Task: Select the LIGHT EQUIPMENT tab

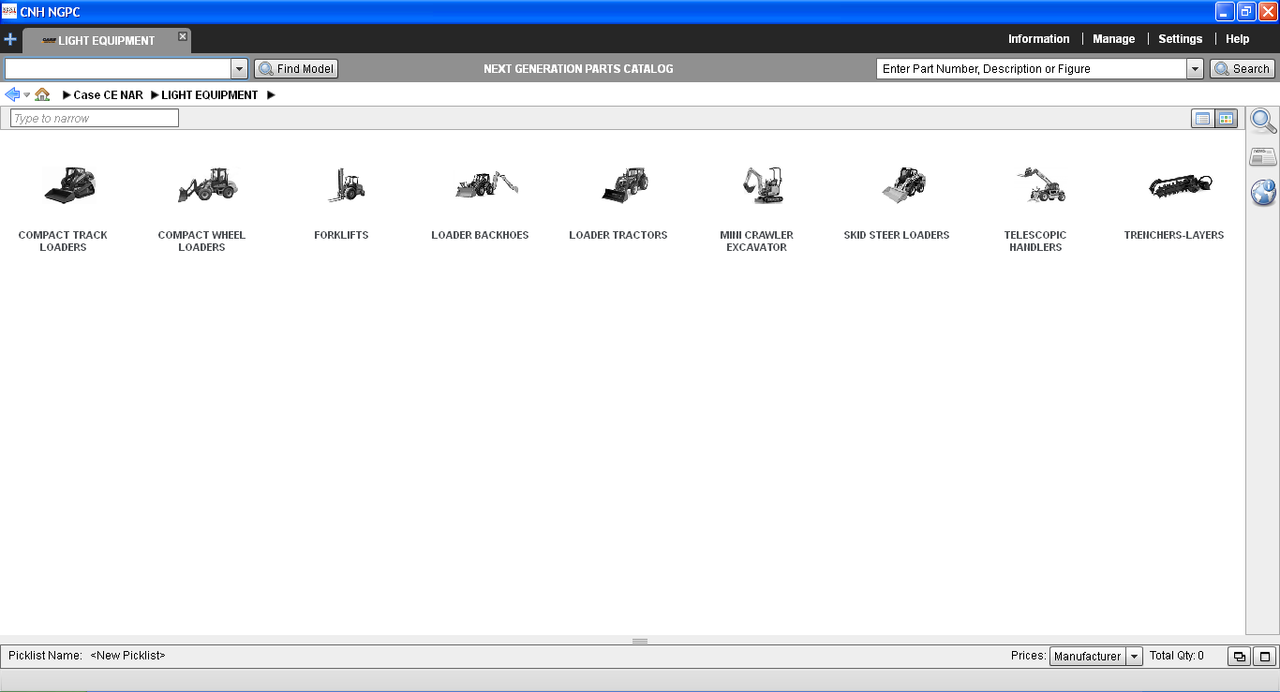Action: click(x=106, y=41)
